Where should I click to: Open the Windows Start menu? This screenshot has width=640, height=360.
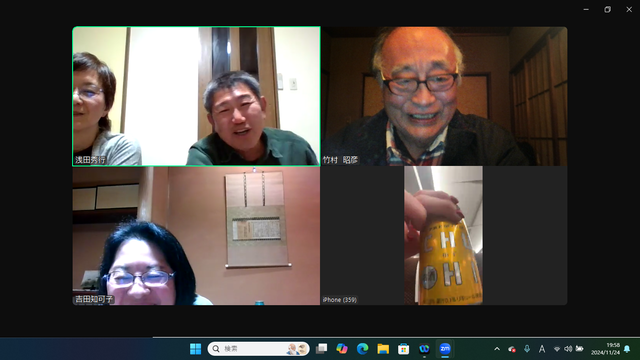pos(196,349)
